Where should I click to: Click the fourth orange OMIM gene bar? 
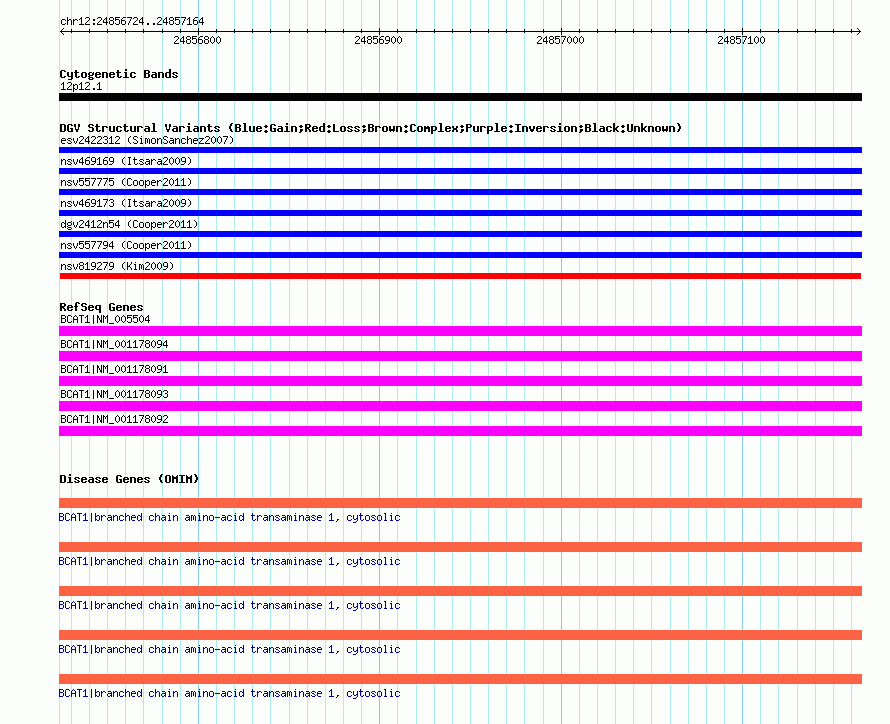[x=460, y=635]
